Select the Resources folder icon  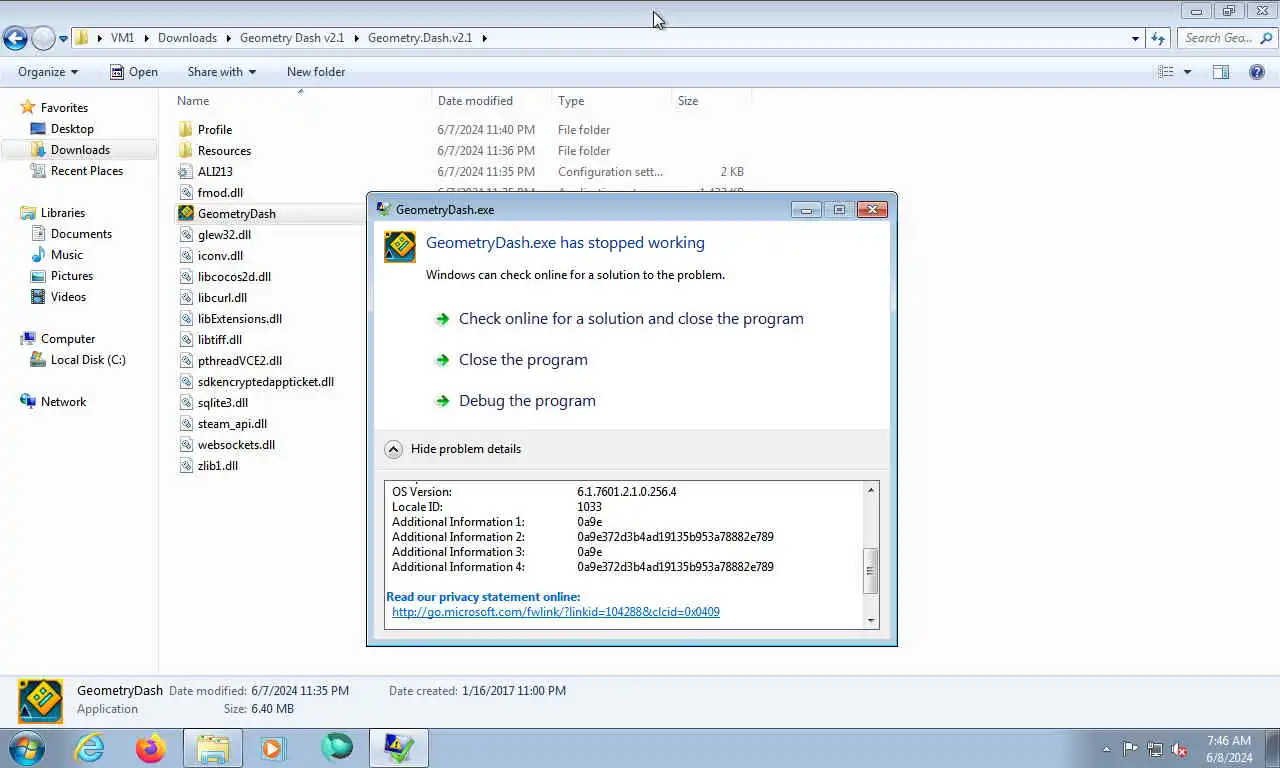pyautogui.click(x=185, y=151)
